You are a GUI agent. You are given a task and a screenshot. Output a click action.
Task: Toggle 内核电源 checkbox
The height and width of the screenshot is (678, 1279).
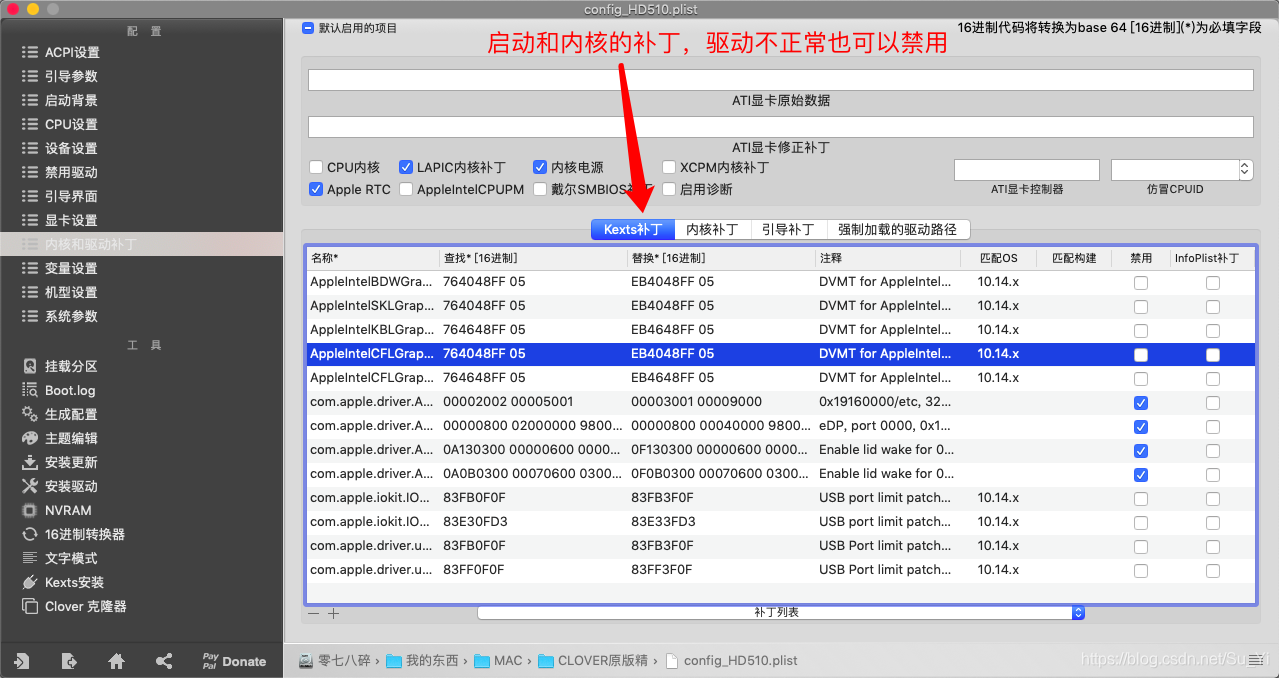540,167
